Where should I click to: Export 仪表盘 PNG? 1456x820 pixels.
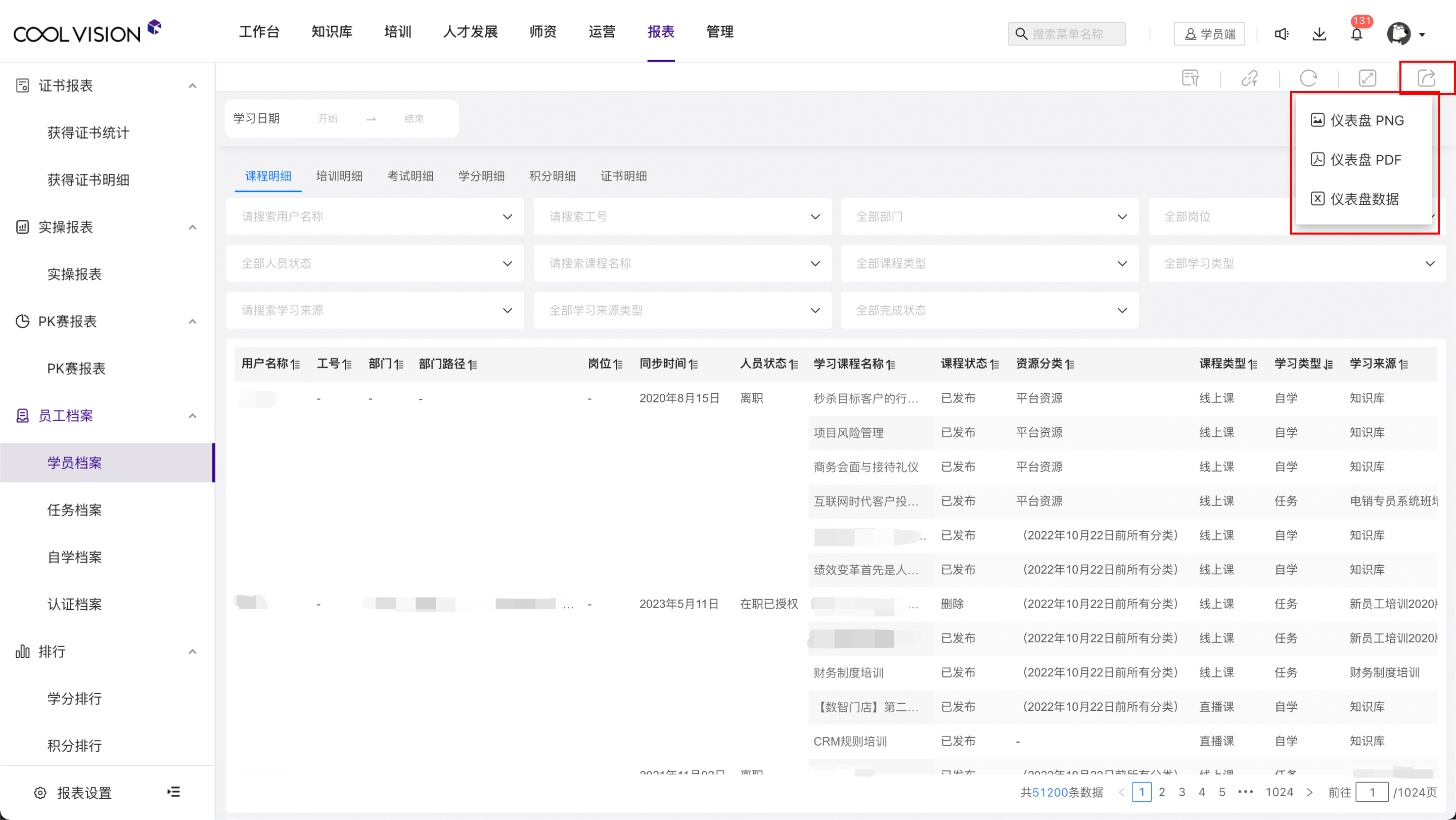coord(1357,120)
